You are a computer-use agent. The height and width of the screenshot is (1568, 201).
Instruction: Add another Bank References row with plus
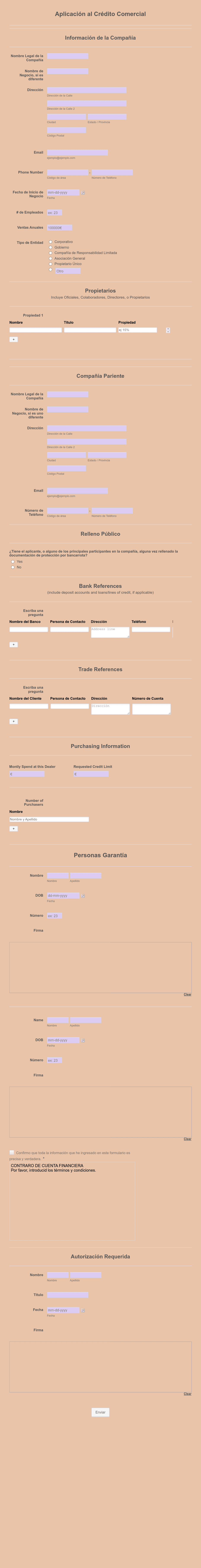click(x=13, y=645)
